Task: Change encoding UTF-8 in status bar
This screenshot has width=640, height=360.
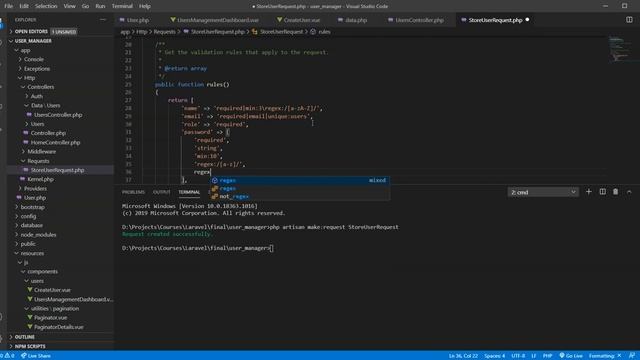Action: (518, 356)
